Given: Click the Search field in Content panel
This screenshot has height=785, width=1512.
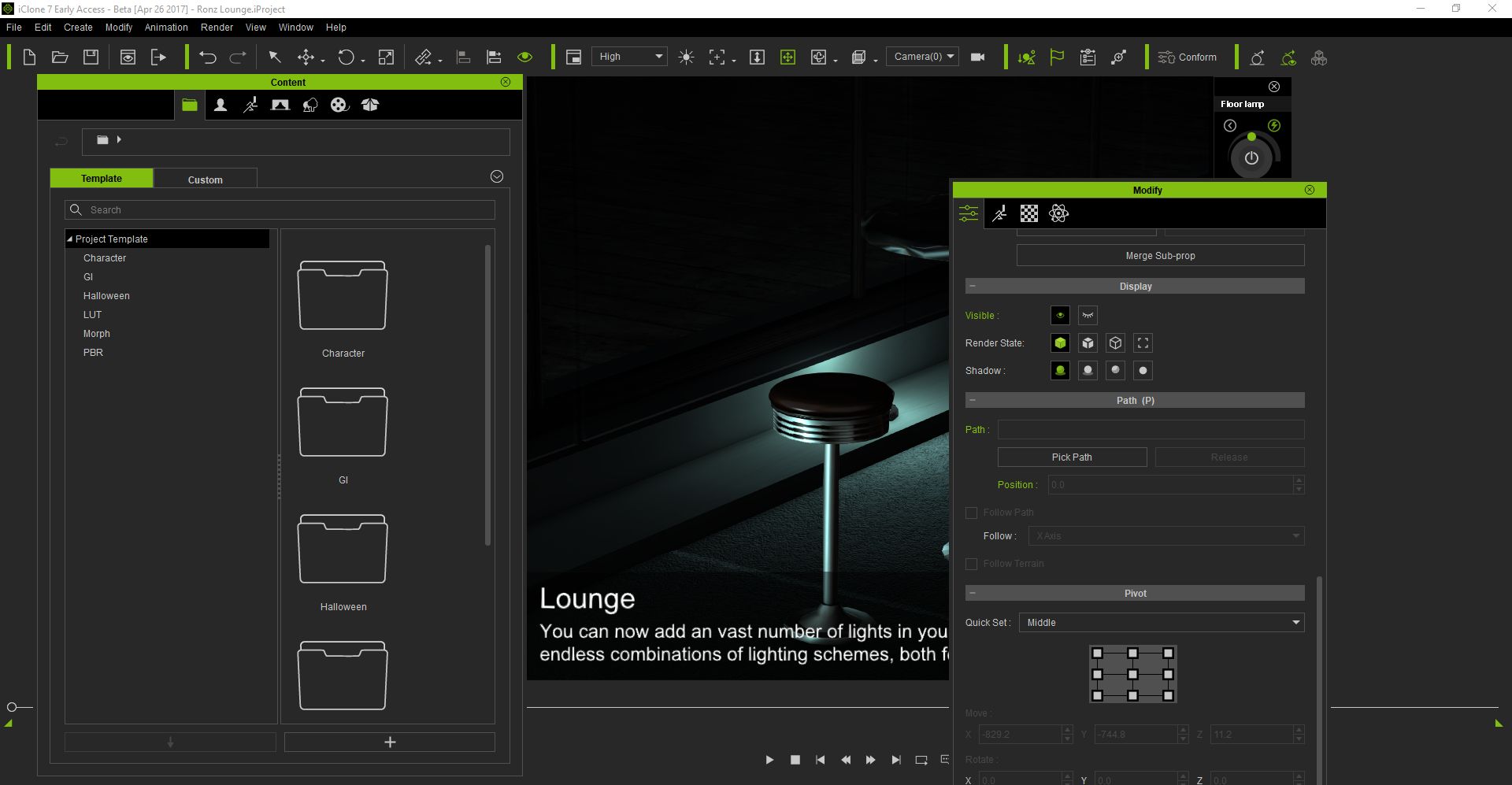Looking at the screenshot, I should click(280, 209).
